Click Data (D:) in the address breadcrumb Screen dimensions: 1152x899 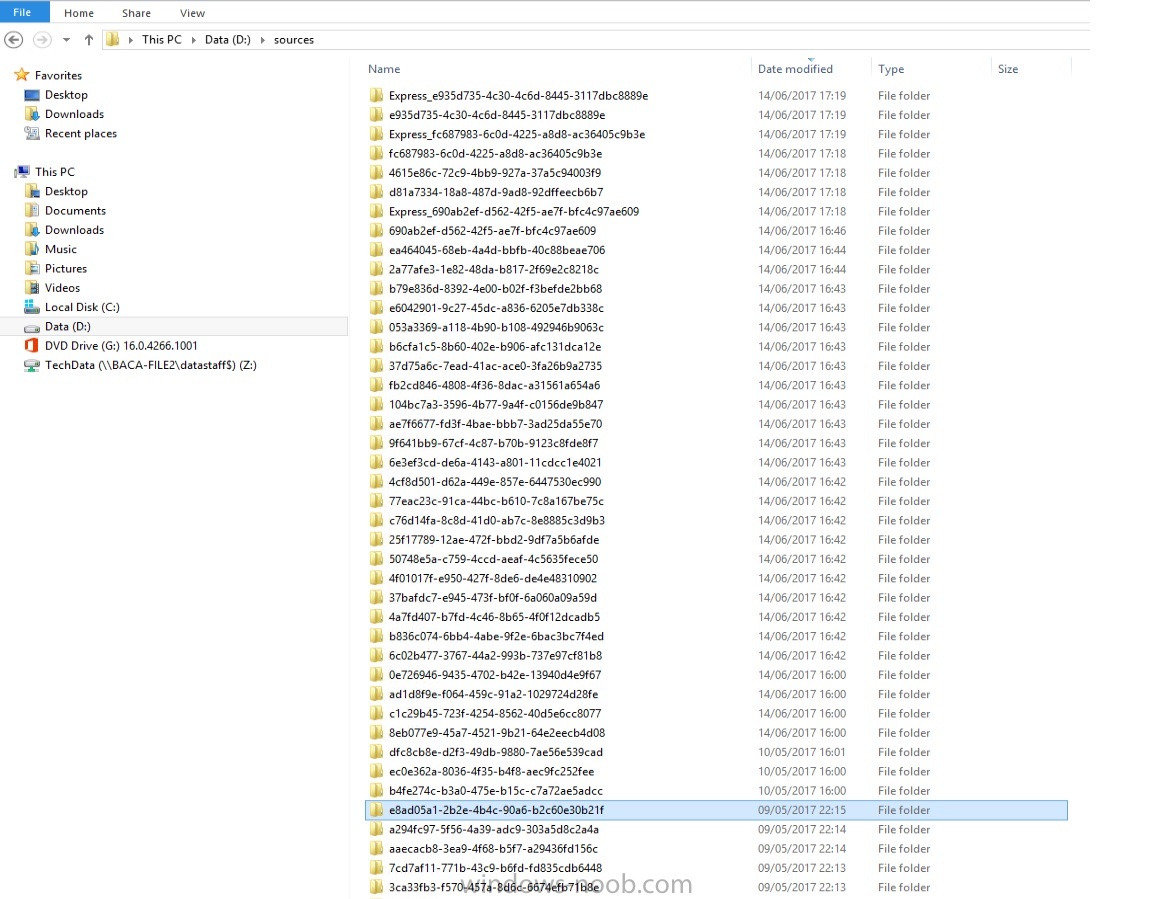click(227, 40)
